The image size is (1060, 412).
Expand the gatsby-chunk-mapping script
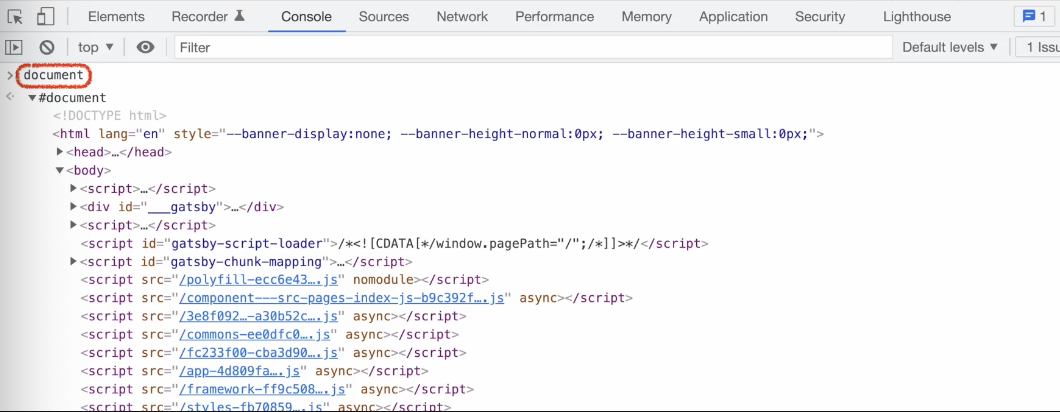pos(74,261)
